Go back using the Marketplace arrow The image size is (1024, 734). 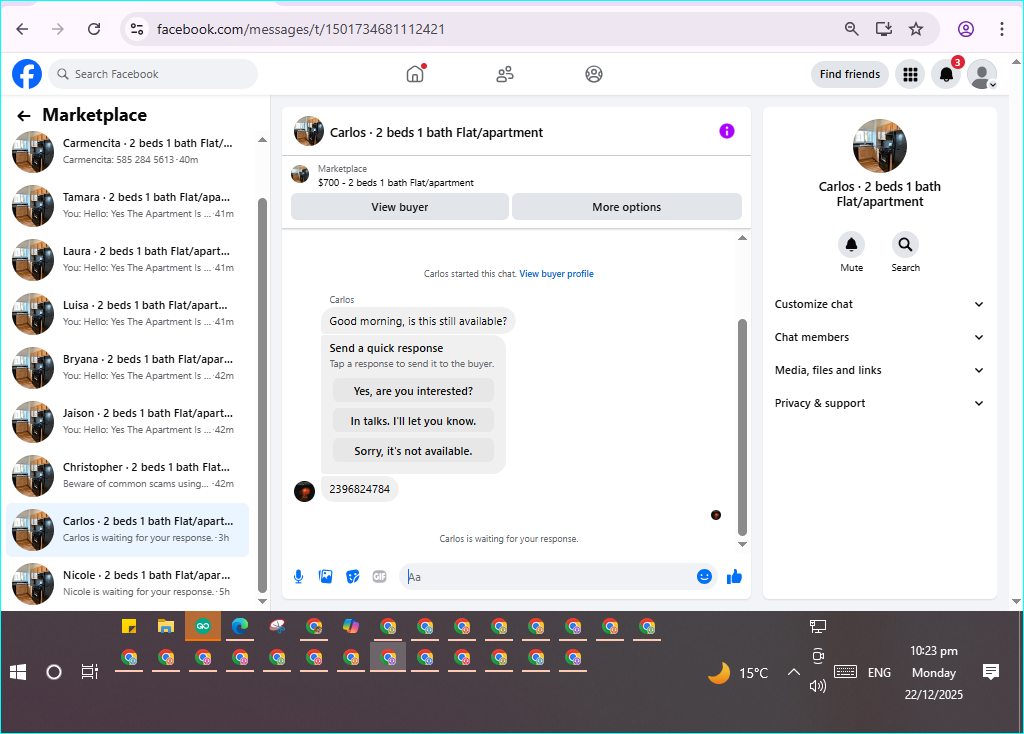click(x=24, y=116)
